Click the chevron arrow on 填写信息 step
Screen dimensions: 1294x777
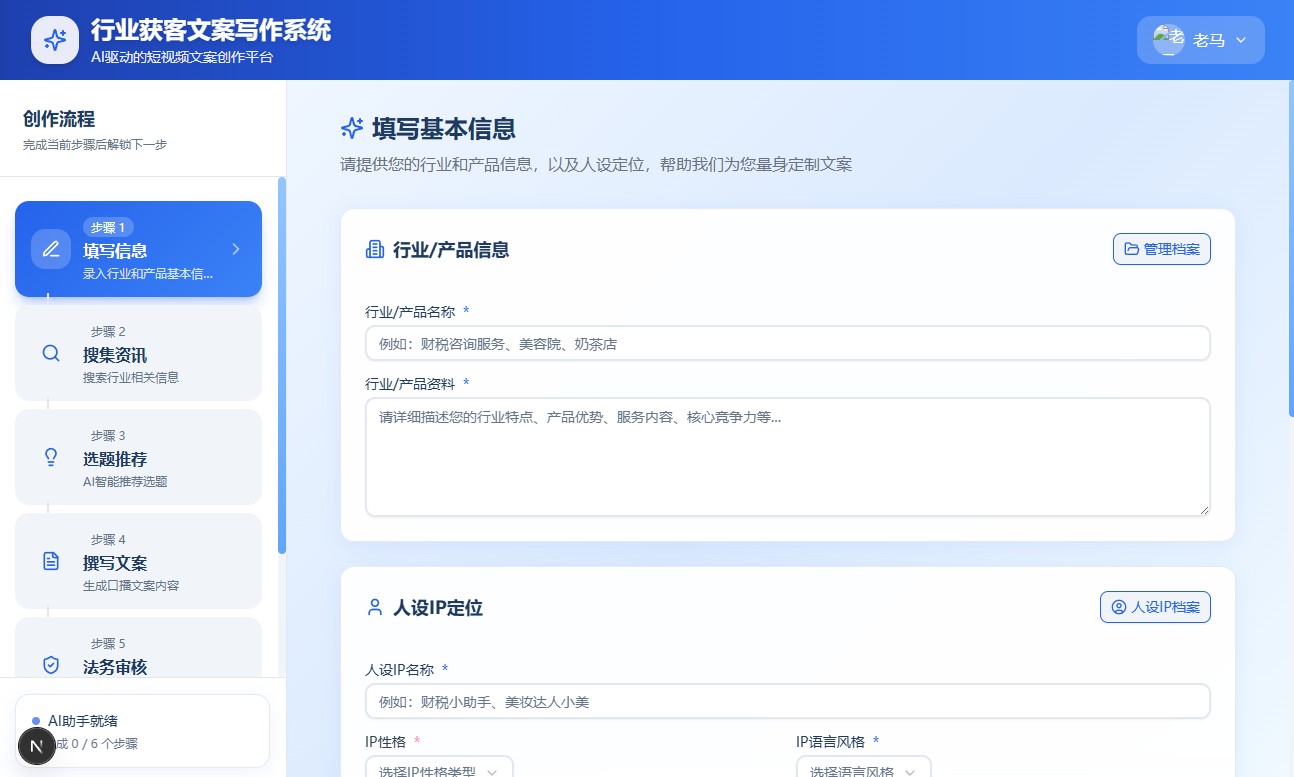(236, 249)
